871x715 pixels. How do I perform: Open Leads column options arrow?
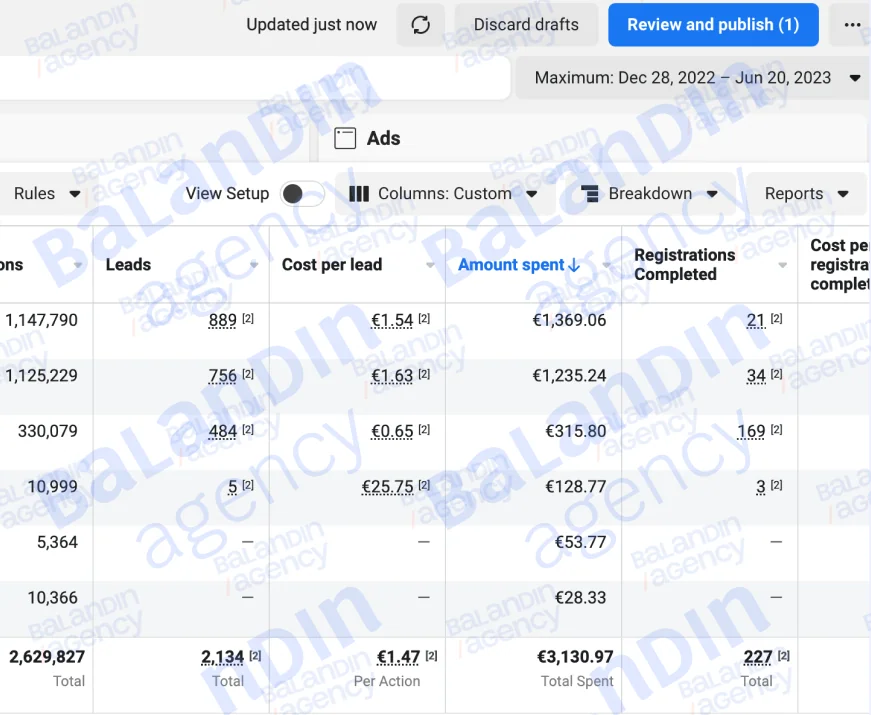click(254, 265)
